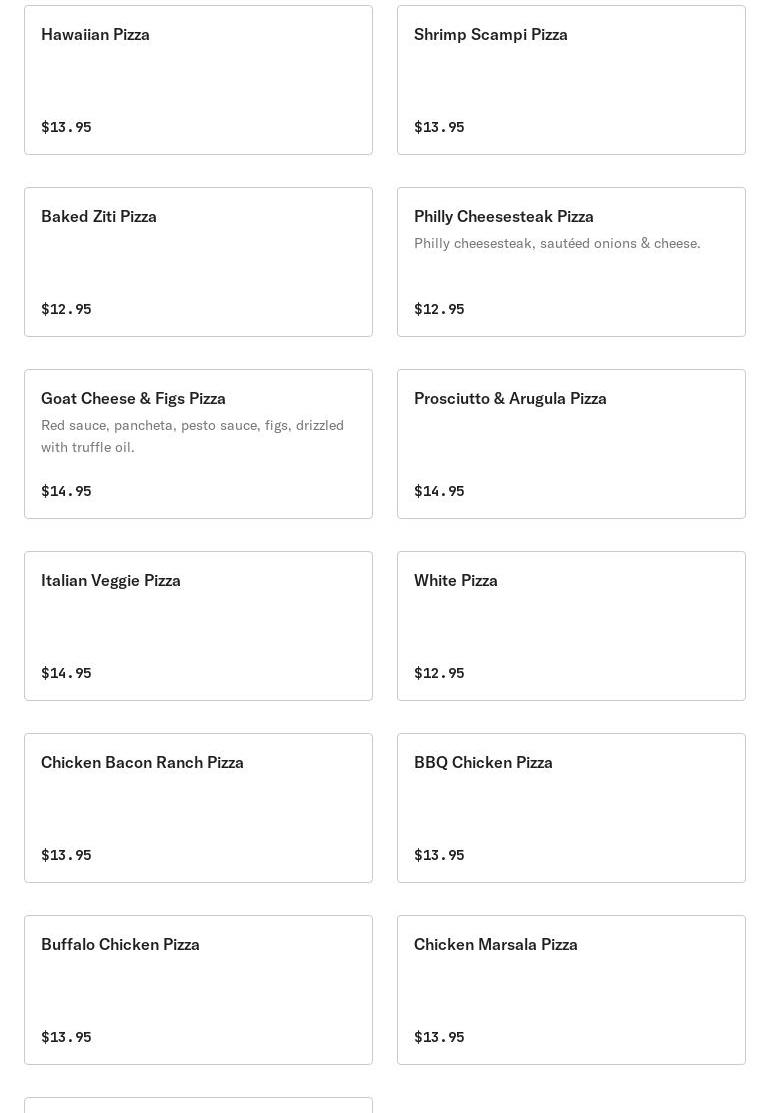Click the $13.95 price under Hawaiian Pizza

(x=66, y=127)
